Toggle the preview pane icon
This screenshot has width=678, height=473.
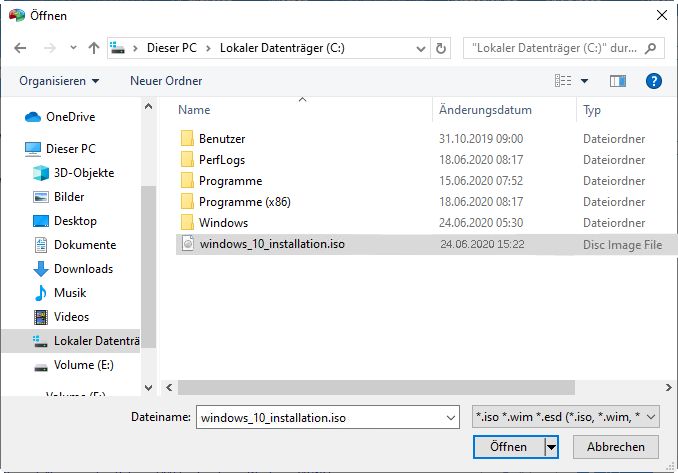[x=618, y=81]
